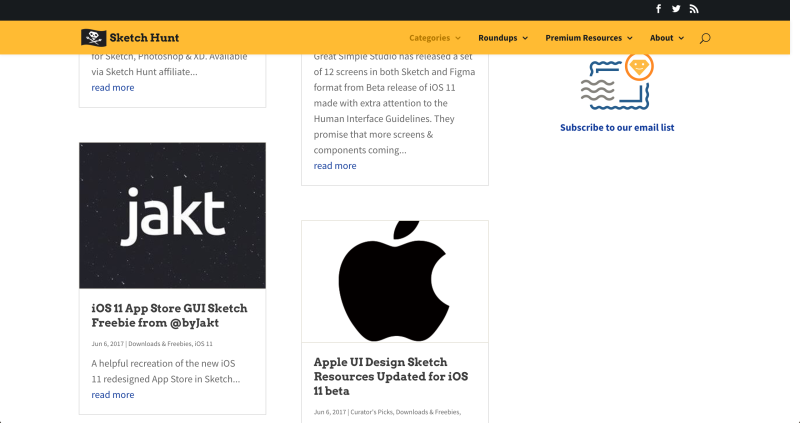
Task: Open the search magnifier icon
Action: point(705,38)
